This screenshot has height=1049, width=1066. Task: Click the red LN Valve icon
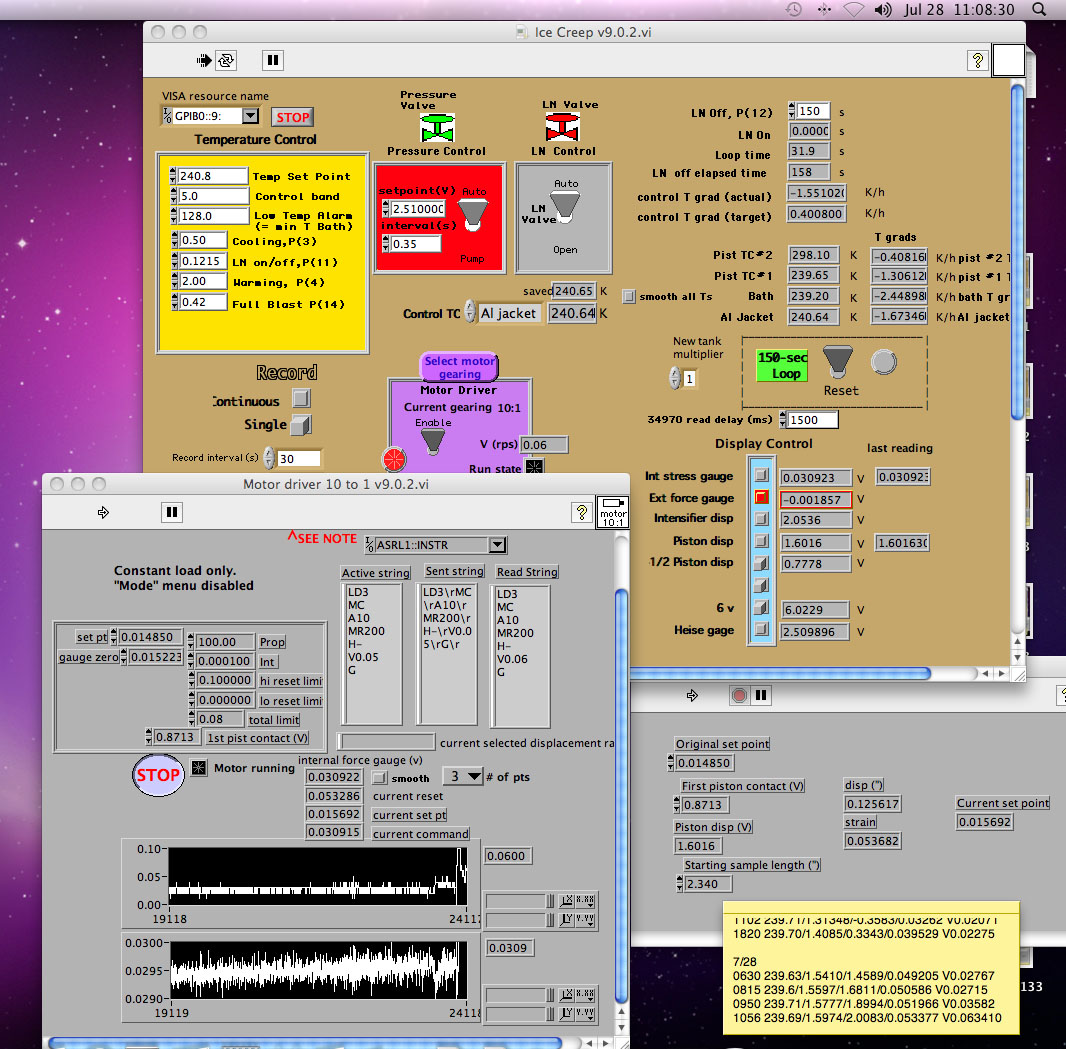(562, 128)
